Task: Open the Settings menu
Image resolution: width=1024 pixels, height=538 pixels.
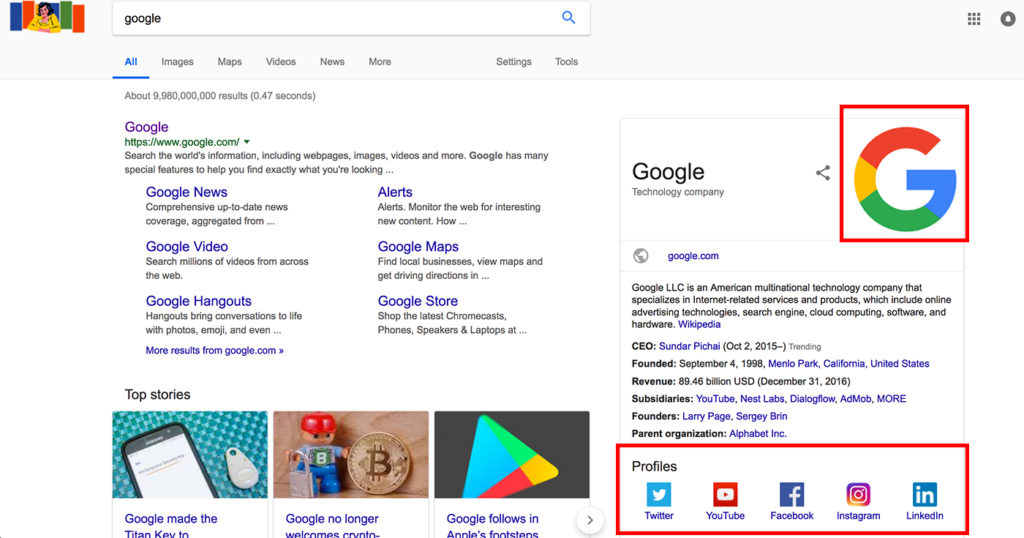Action: [513, 61]
